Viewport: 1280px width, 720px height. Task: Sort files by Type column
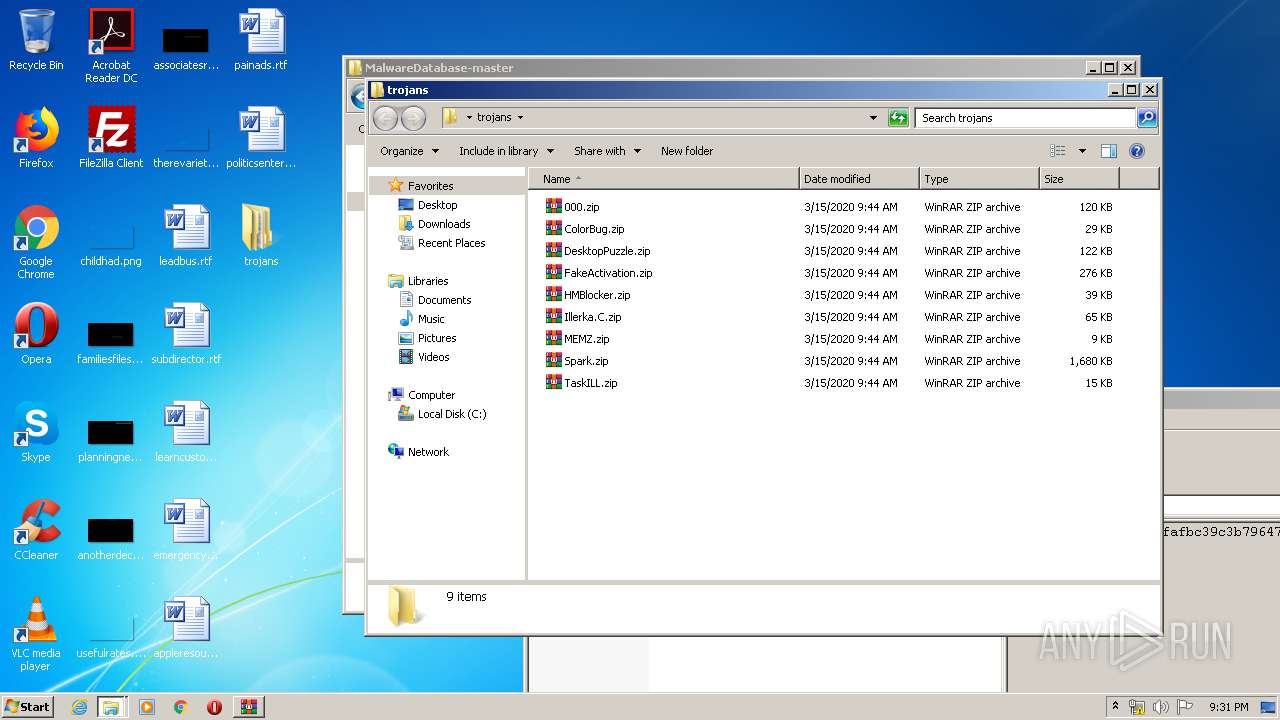click(x=979, y=179)
